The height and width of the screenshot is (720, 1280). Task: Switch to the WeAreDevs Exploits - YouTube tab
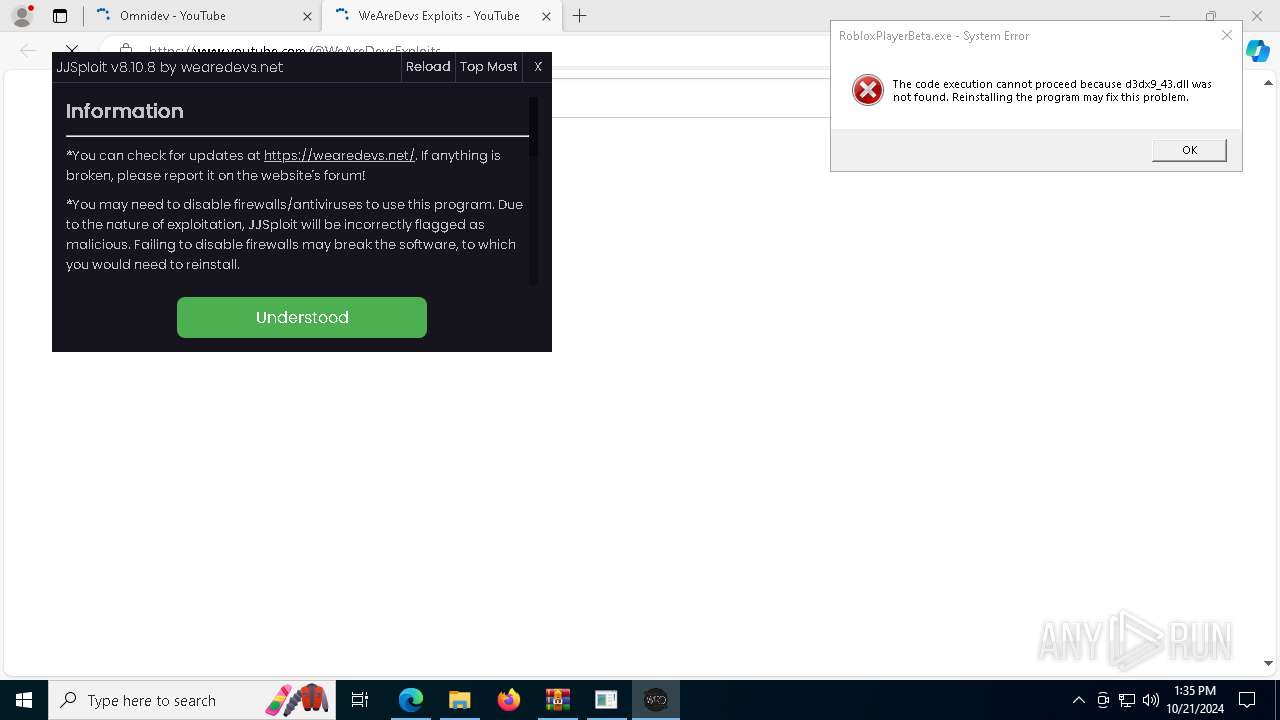point(442,16)
